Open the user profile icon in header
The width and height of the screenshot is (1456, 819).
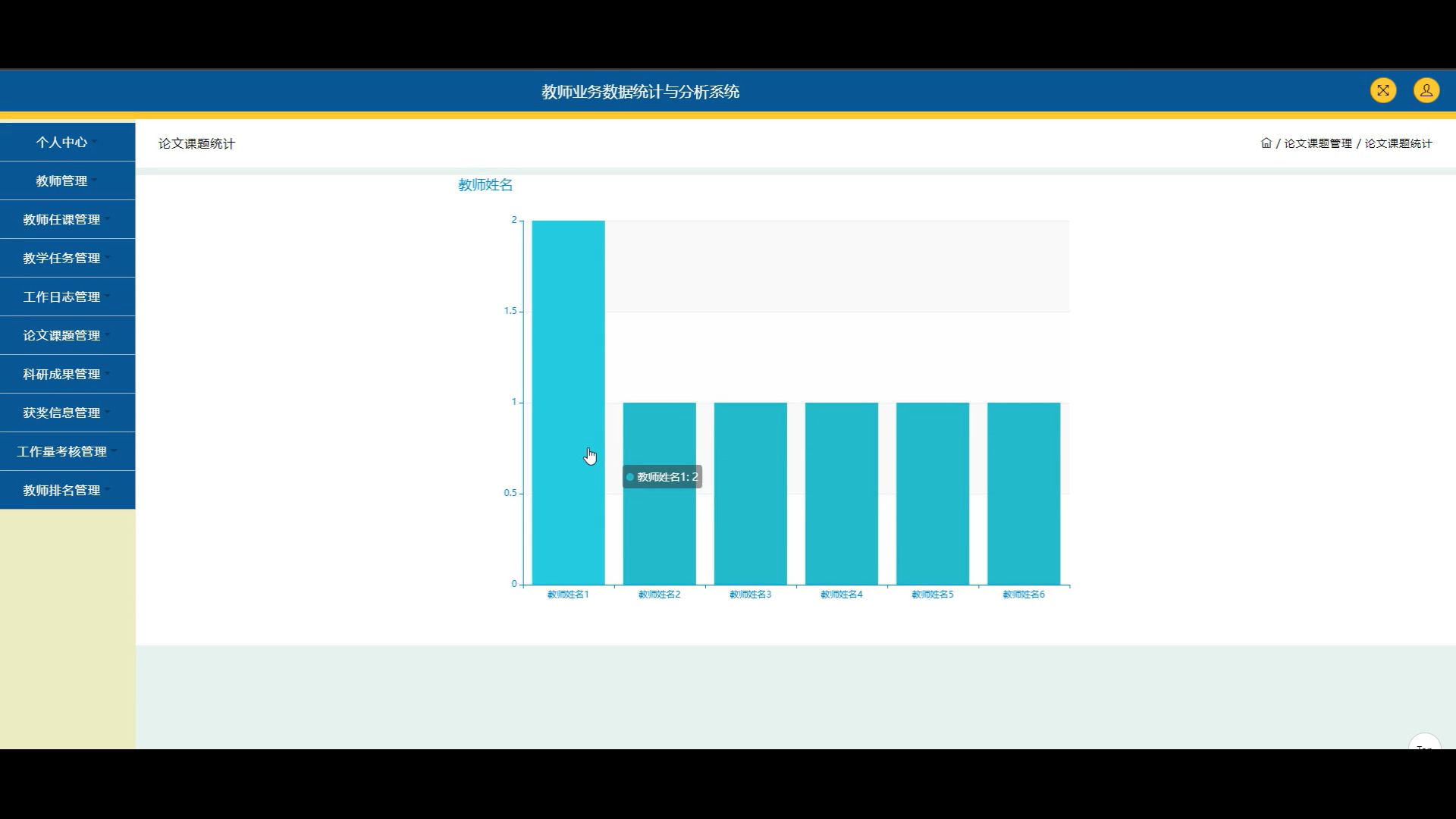pos(1426,91)
